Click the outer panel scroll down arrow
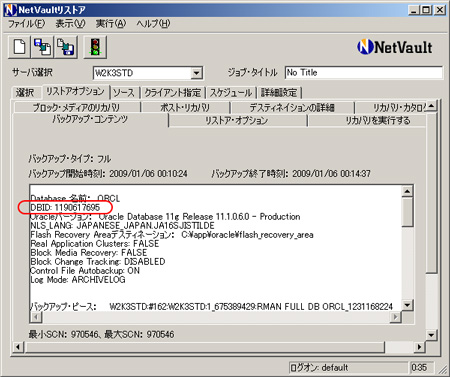Screen dimensions: 450x377 pos(431,335)
